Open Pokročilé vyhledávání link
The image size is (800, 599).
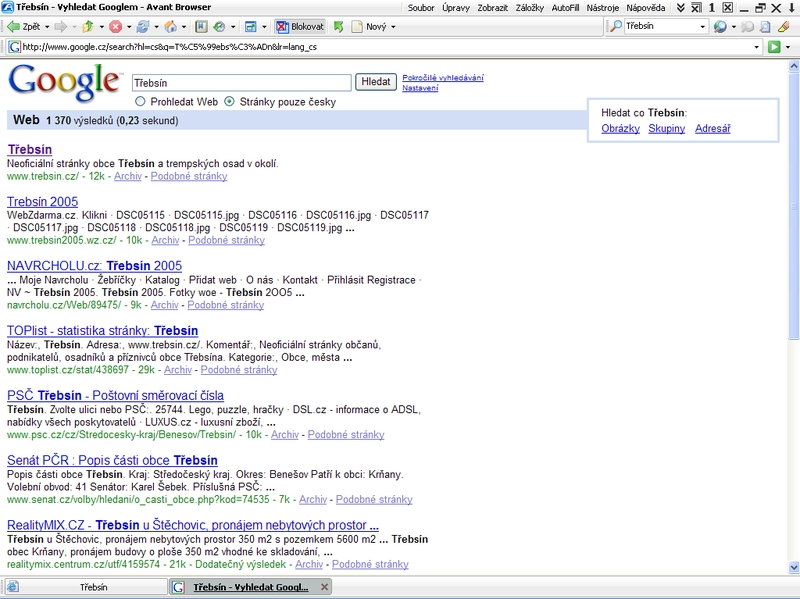click(x=443, y=78)
